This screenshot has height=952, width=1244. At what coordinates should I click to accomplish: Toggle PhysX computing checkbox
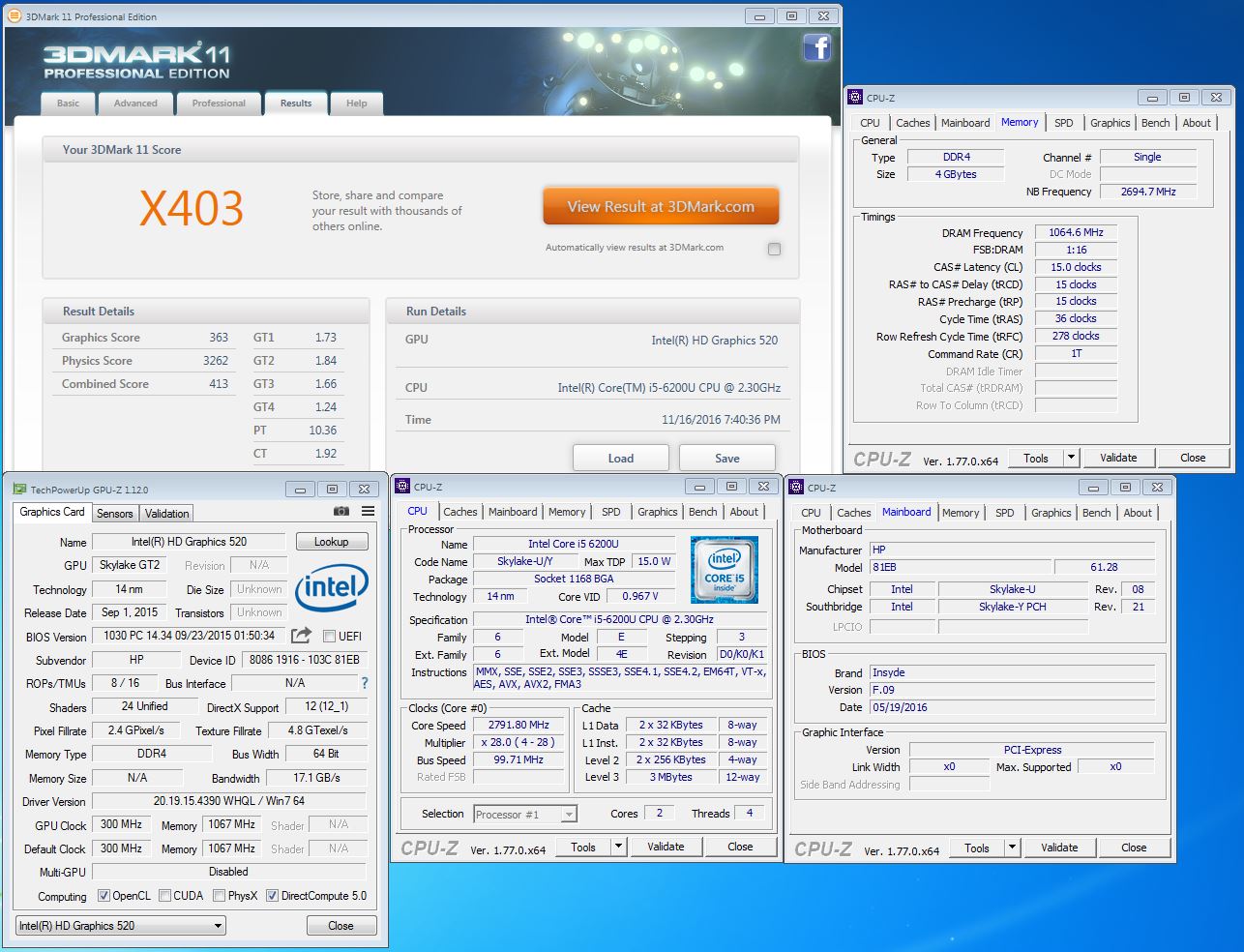tap(220, 896)
